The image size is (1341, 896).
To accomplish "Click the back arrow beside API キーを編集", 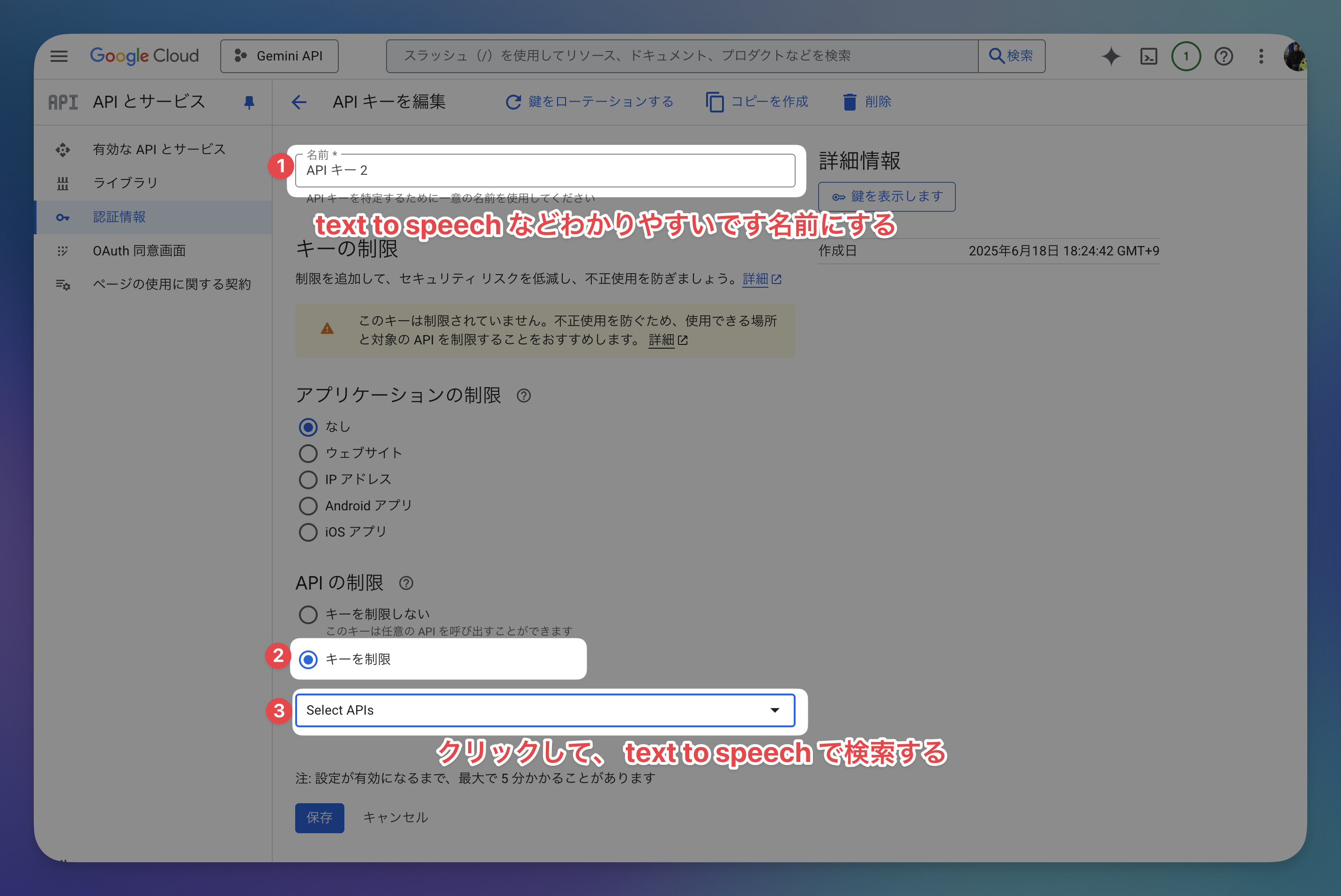I will pos(299,102).
